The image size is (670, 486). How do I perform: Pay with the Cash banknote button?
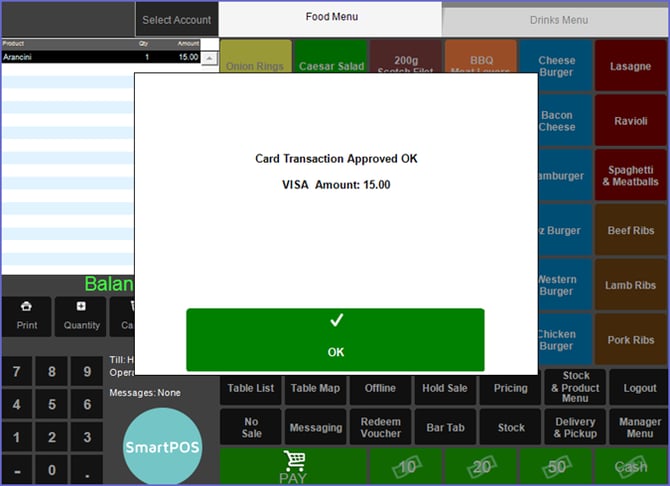click(630, 466)
